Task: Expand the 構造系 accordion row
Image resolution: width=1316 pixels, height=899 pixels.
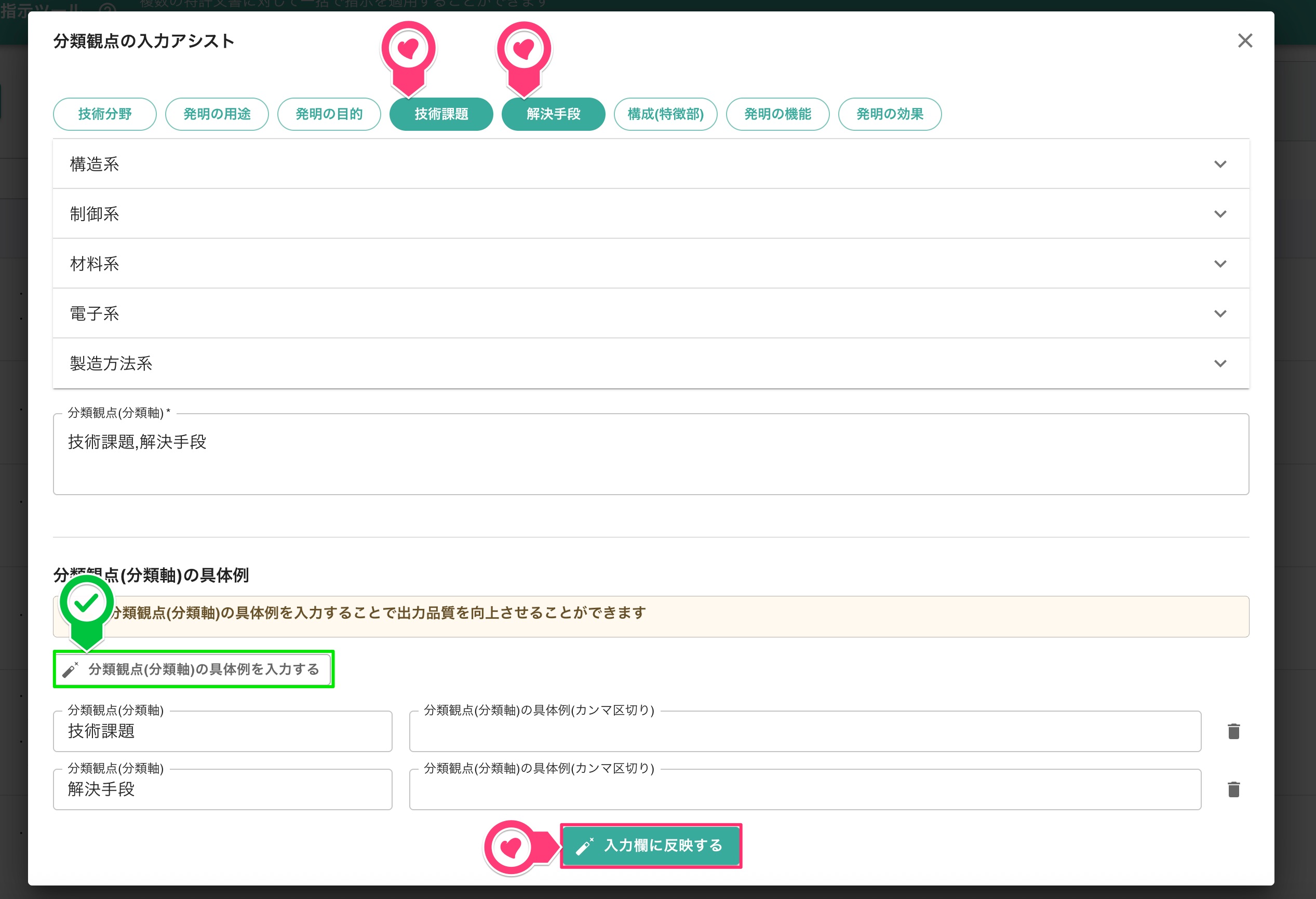Action: [651, 164]
